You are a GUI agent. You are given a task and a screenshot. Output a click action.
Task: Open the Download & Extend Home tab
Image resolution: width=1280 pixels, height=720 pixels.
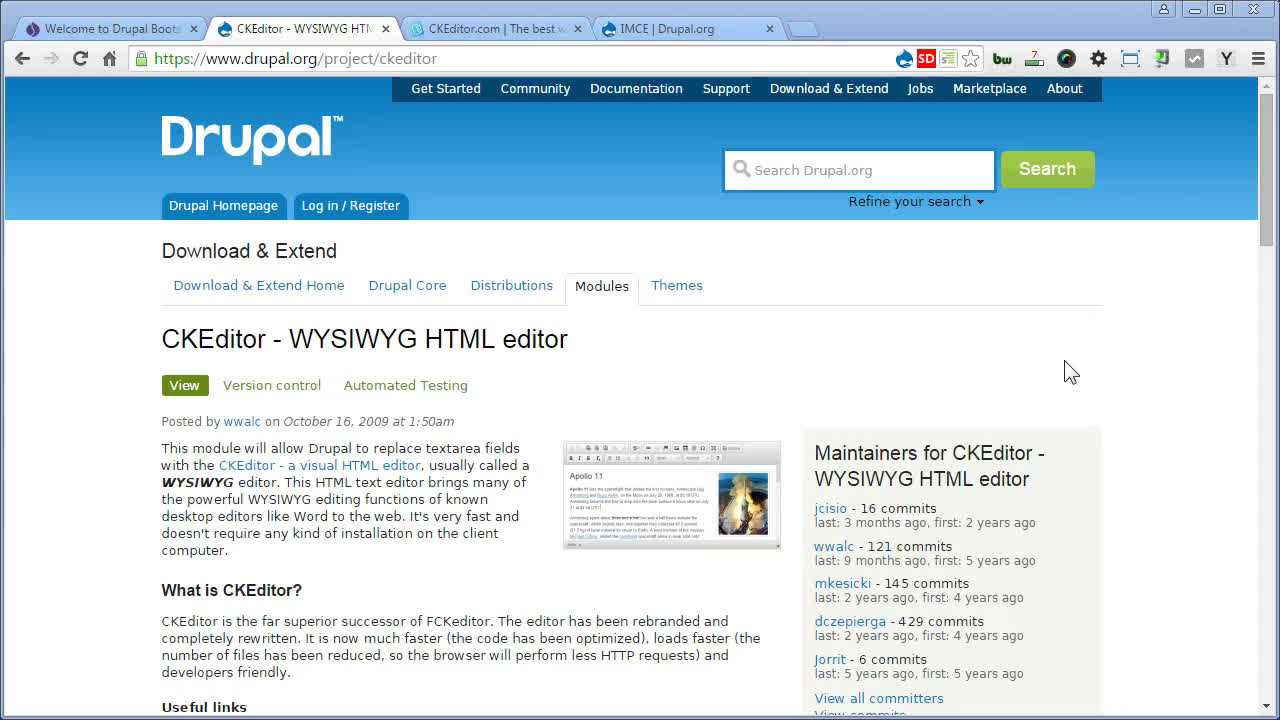259,286
